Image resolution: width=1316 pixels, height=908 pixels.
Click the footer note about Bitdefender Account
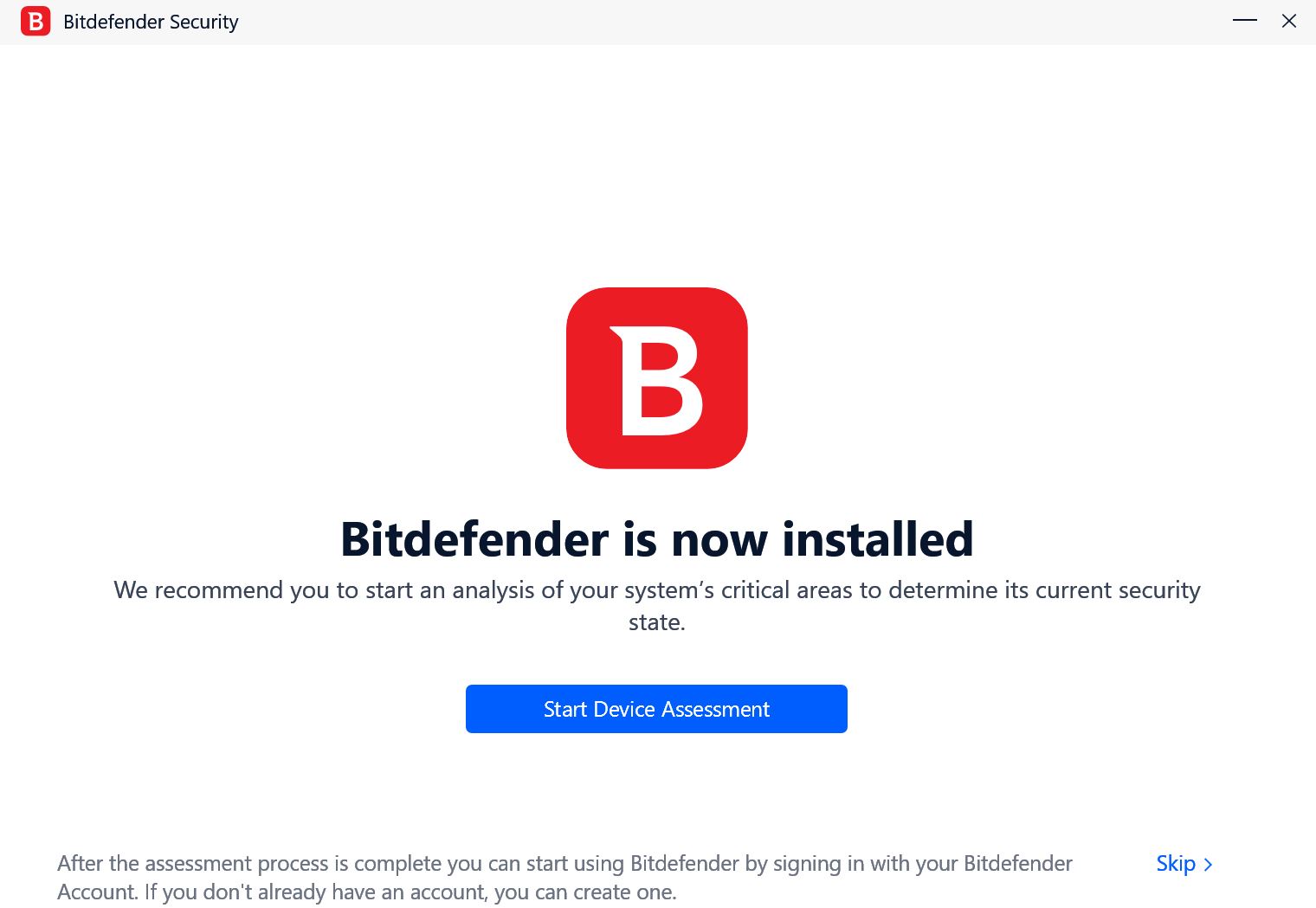(x=564, y=878)
